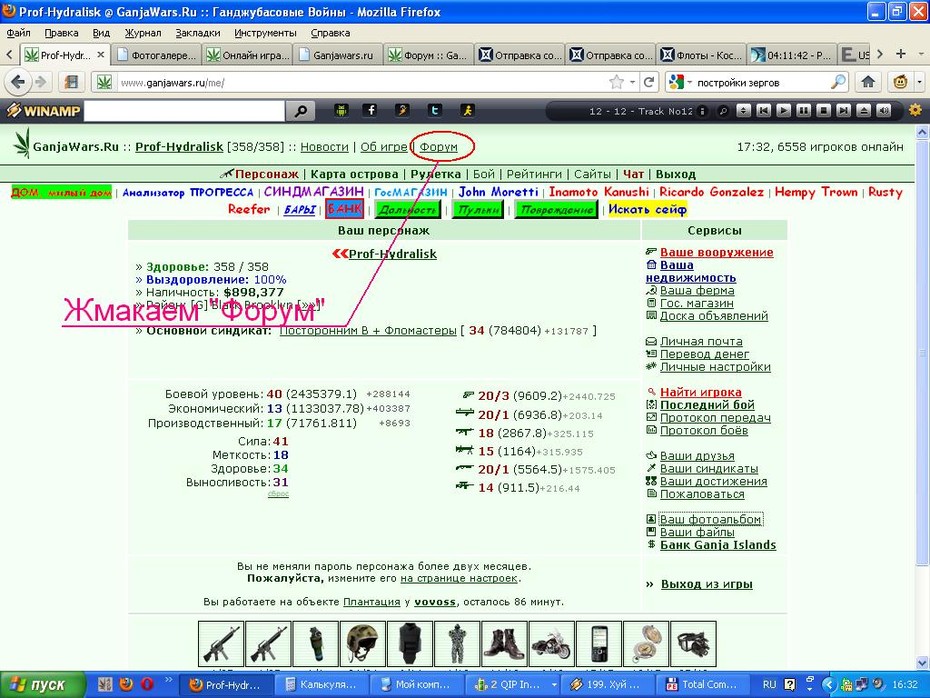This screenshot has width=930, height=698.
Task: Switch to the Фотогалере... tab
Action: click(156, 55)
